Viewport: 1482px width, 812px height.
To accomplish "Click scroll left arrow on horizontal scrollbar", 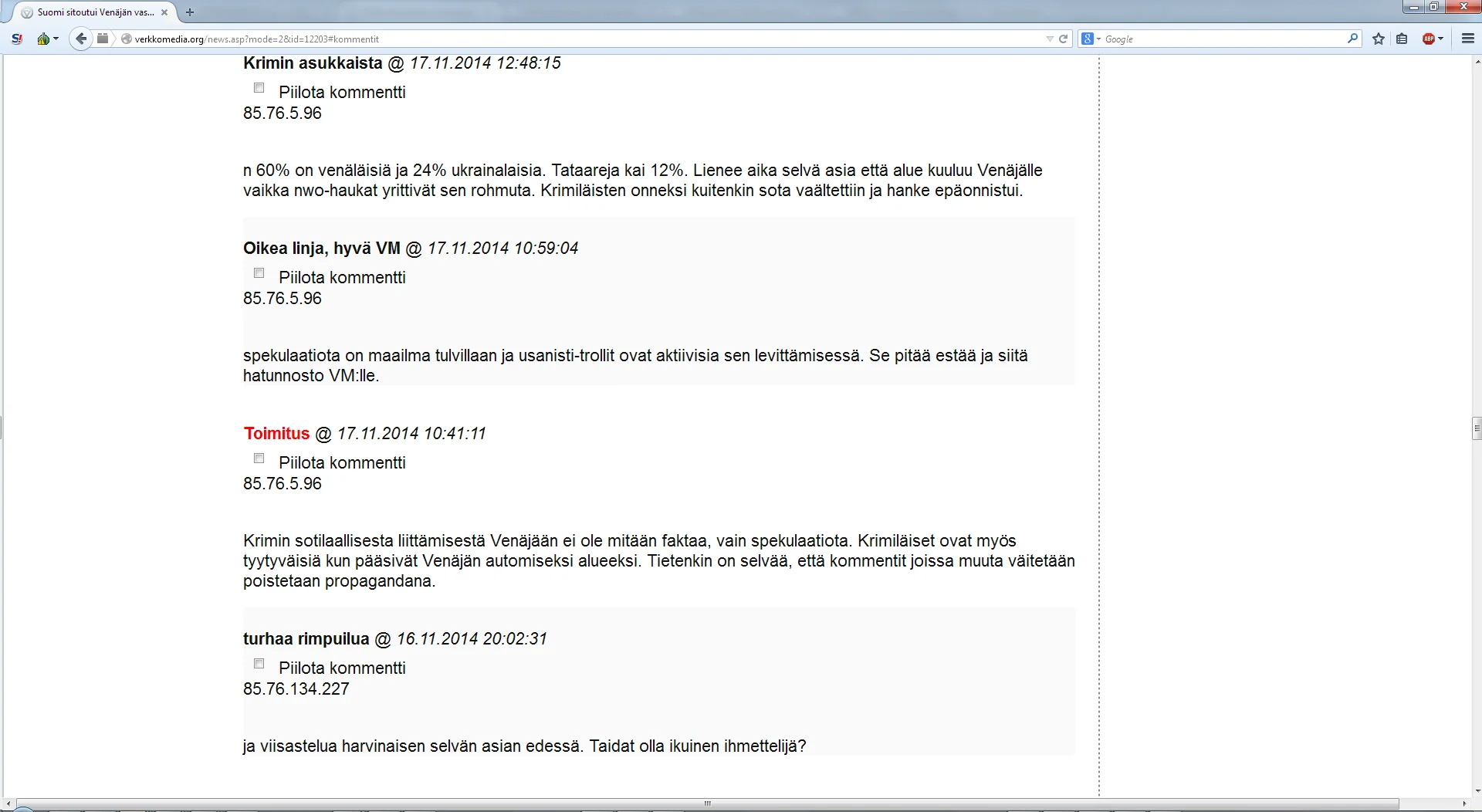I will coord(8,804).
